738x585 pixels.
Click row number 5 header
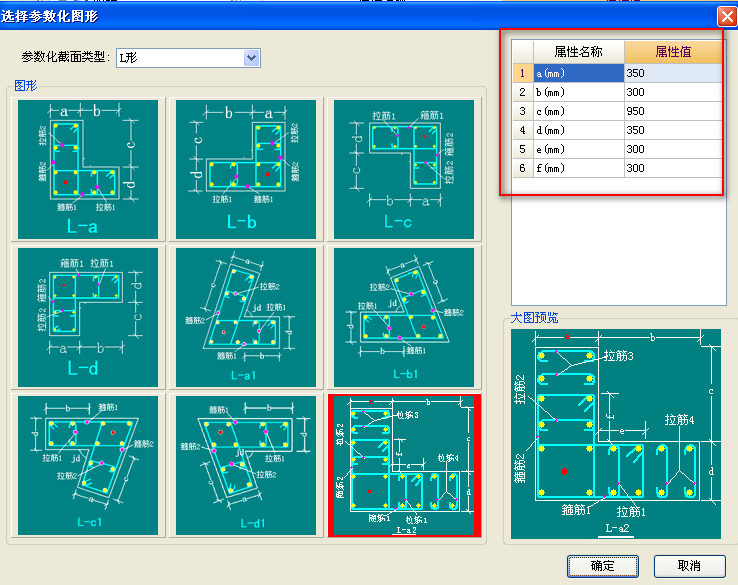(x=522, y=149)
